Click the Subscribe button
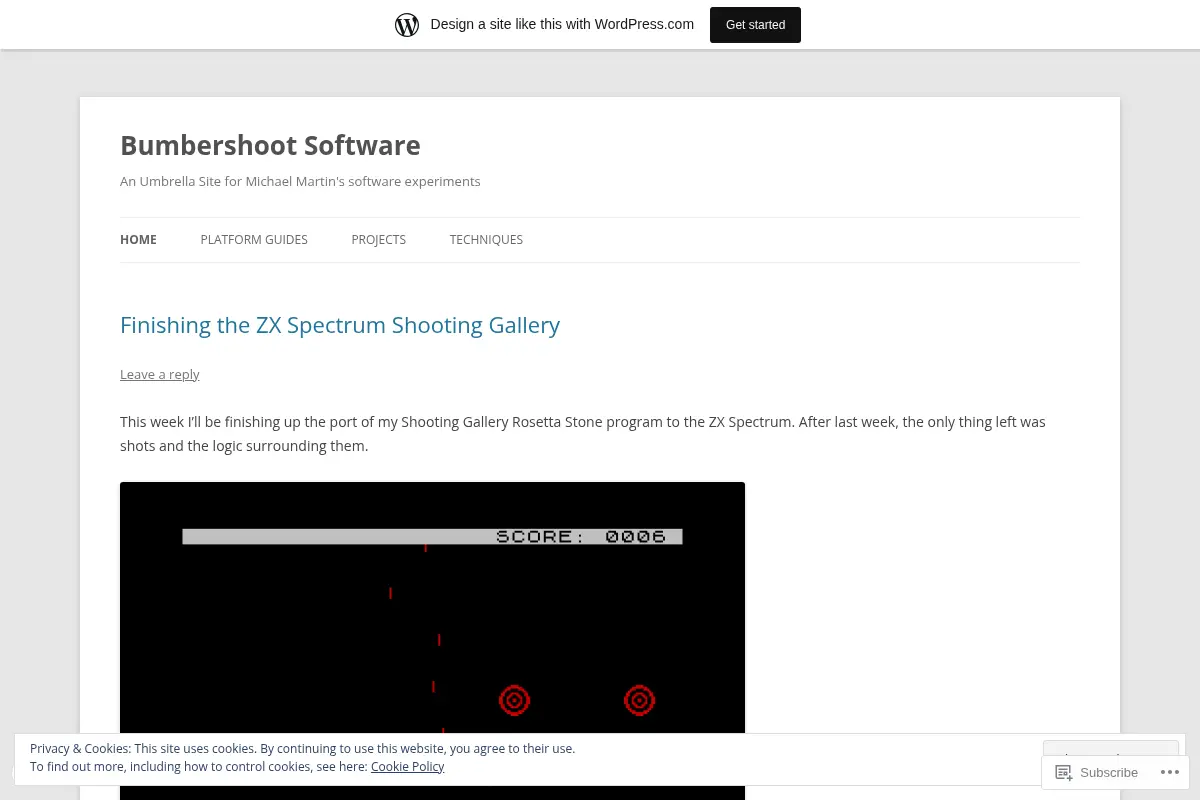 point(1097,772)
